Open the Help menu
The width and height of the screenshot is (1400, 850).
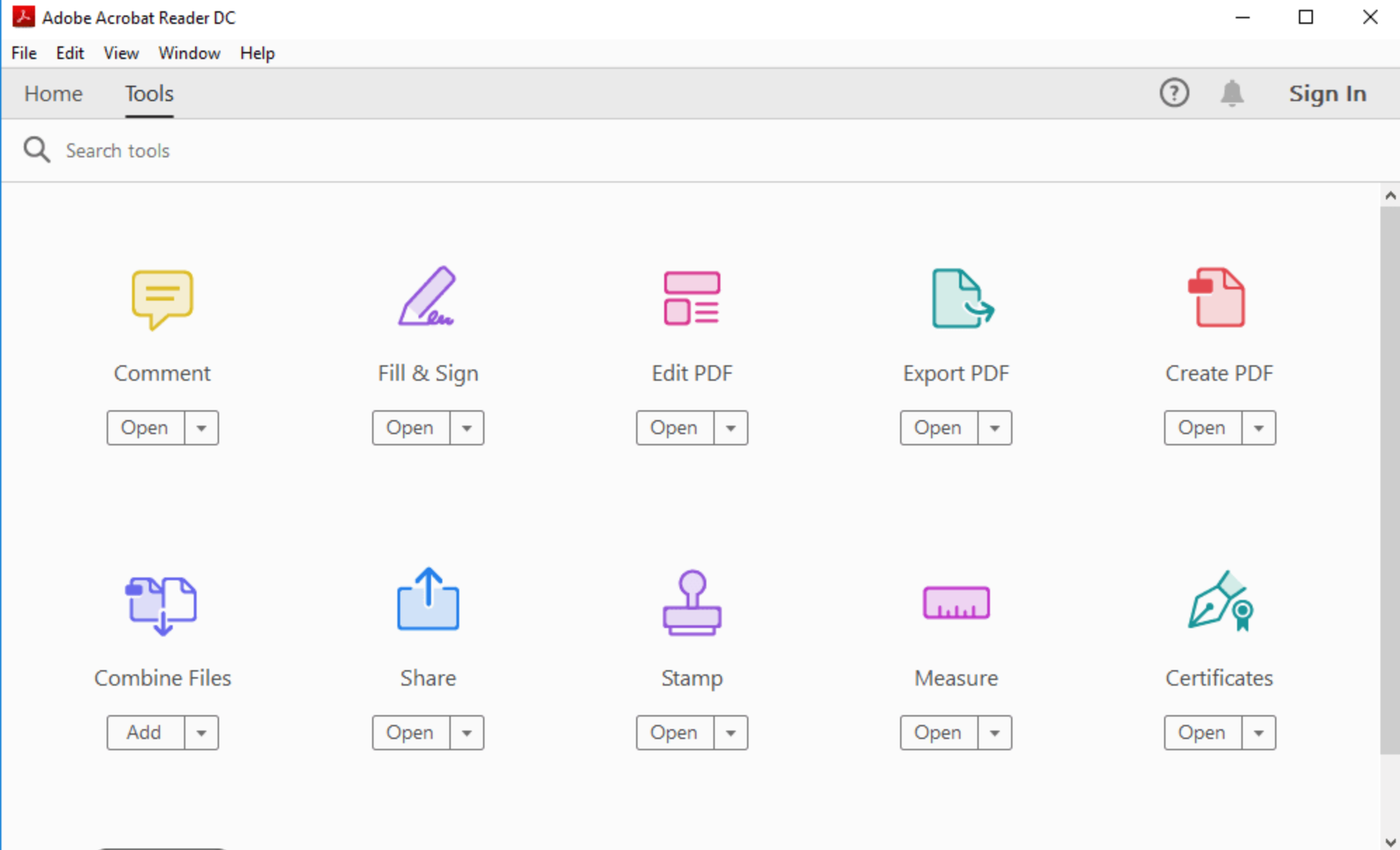click(x=257, y=53)
